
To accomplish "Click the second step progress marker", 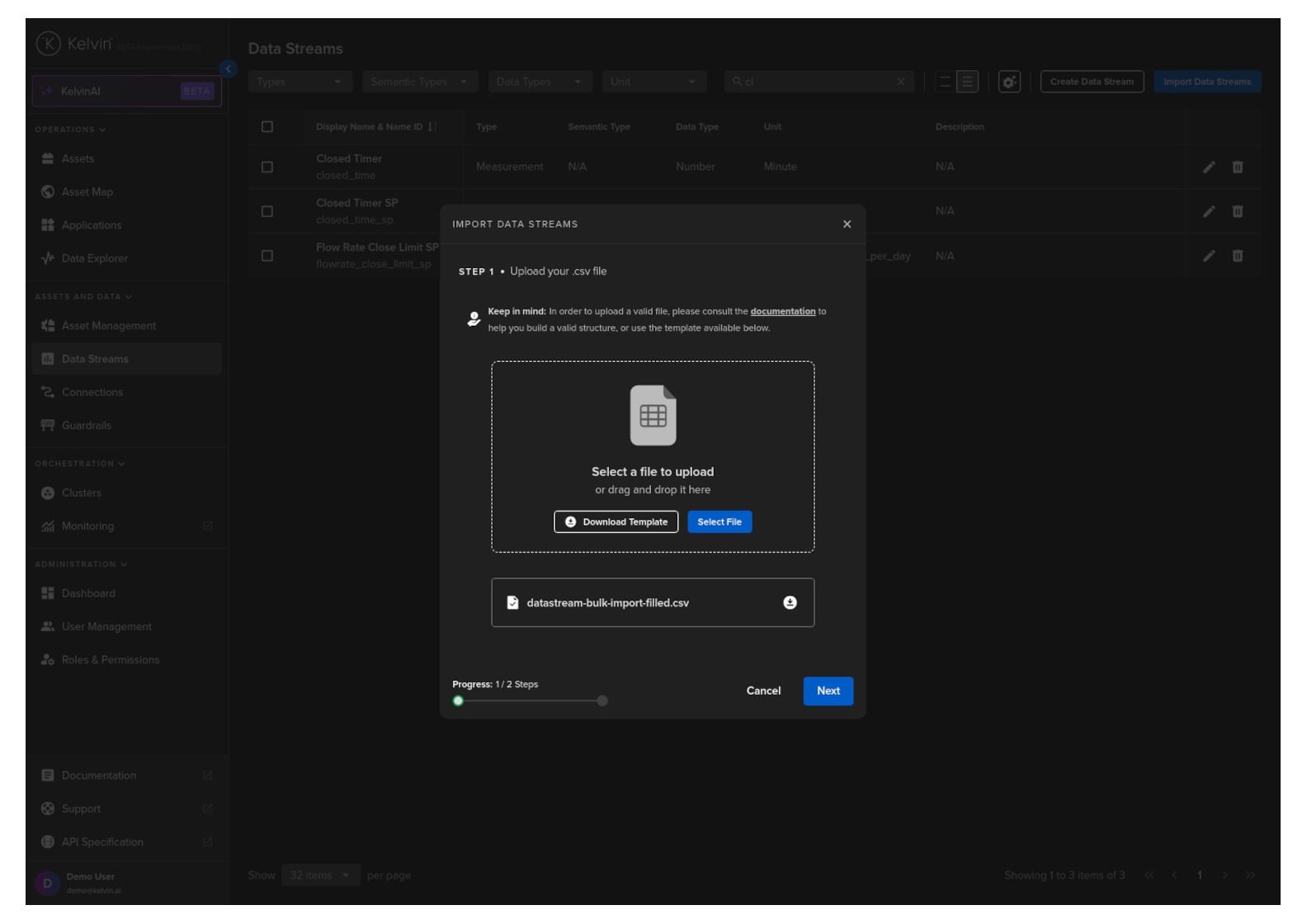I will point(602,701).
